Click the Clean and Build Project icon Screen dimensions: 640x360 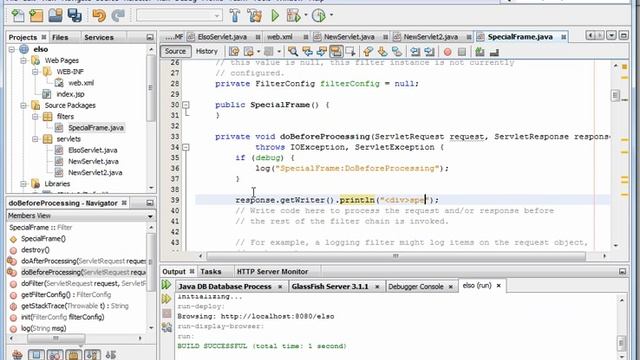(x=254, y=16)
